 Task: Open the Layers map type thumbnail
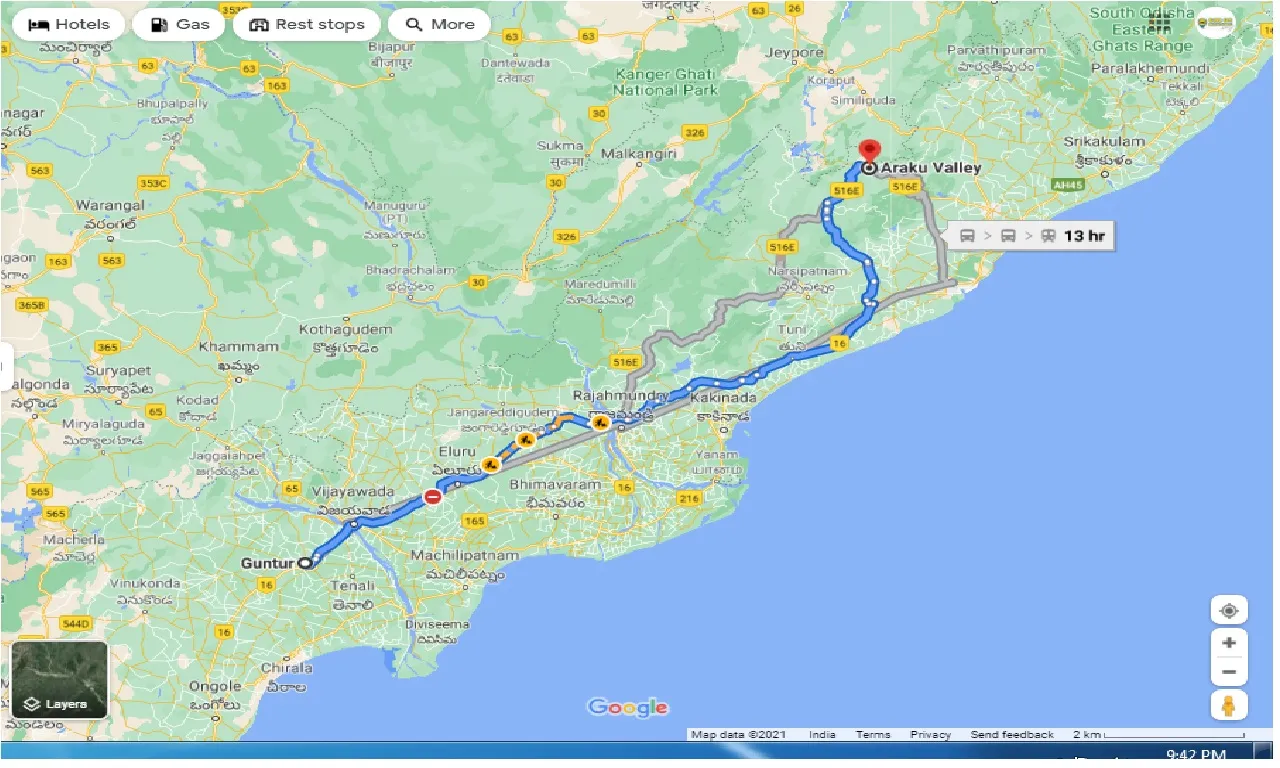[58, 681]
